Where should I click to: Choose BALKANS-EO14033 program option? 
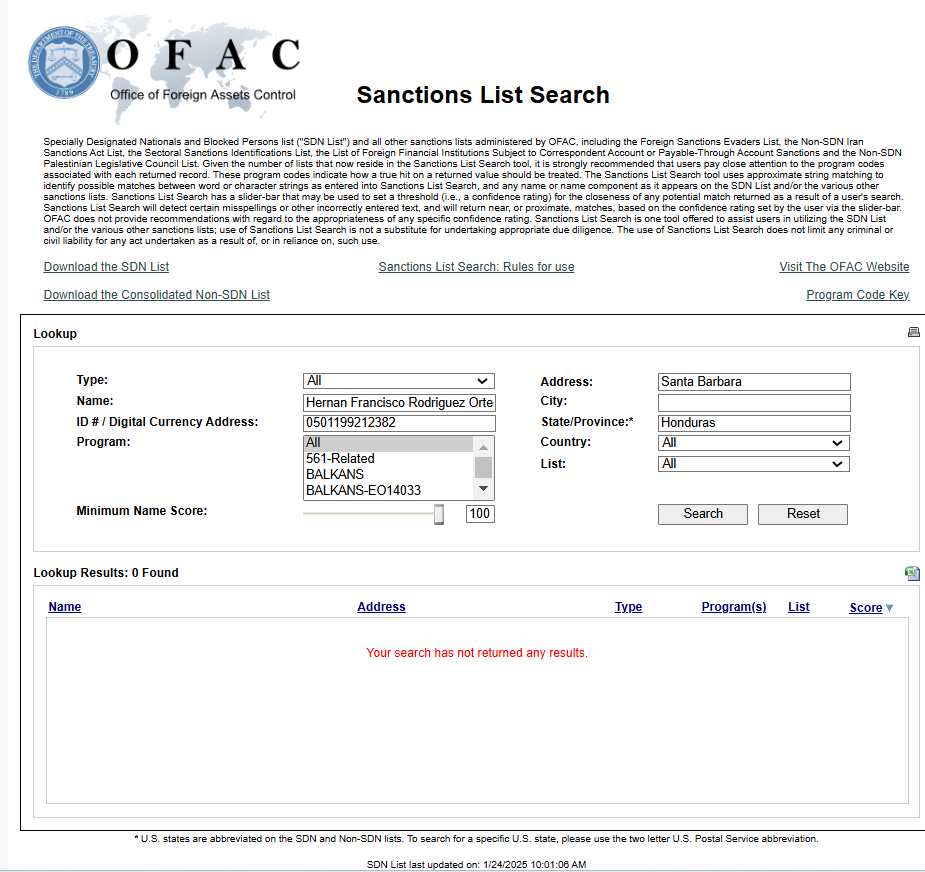(x=363, y=491)
